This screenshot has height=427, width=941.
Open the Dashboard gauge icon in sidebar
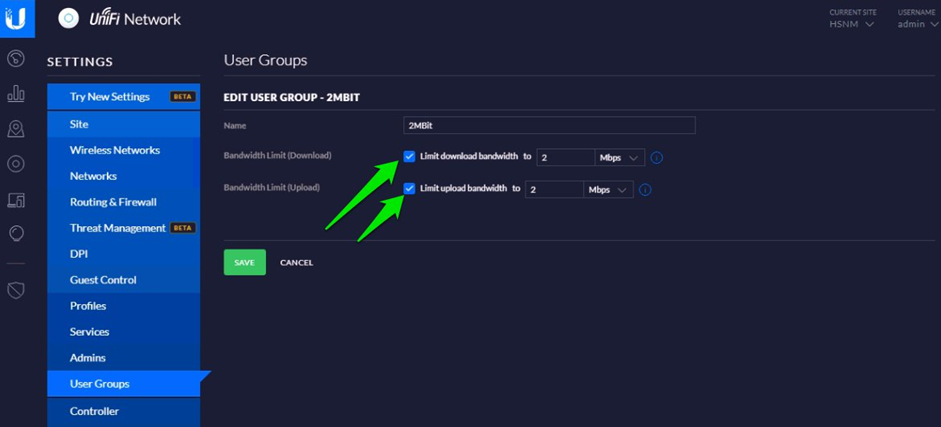(16, 58)
